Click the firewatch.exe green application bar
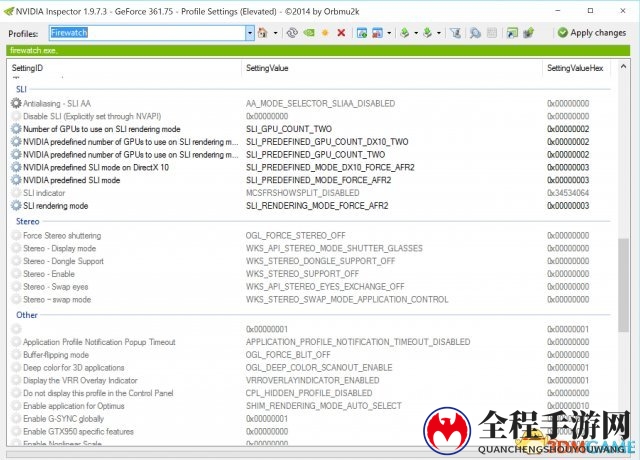This screenshot has height=460, width=640. 318,51
